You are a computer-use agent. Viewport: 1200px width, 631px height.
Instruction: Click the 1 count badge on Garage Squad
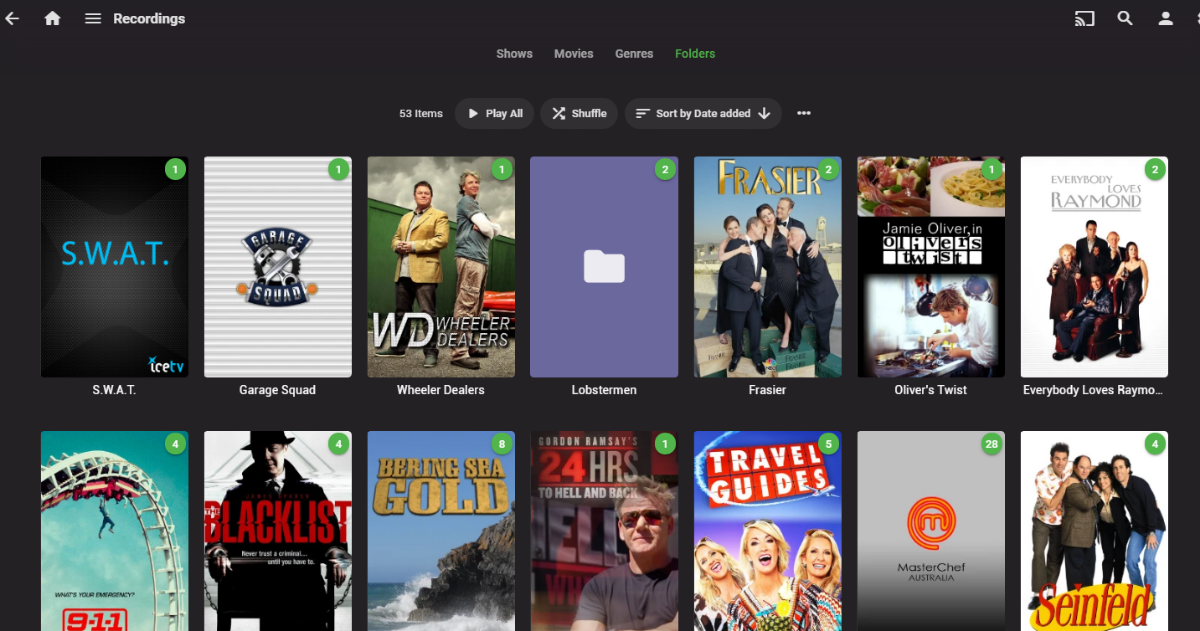[338, 170]
